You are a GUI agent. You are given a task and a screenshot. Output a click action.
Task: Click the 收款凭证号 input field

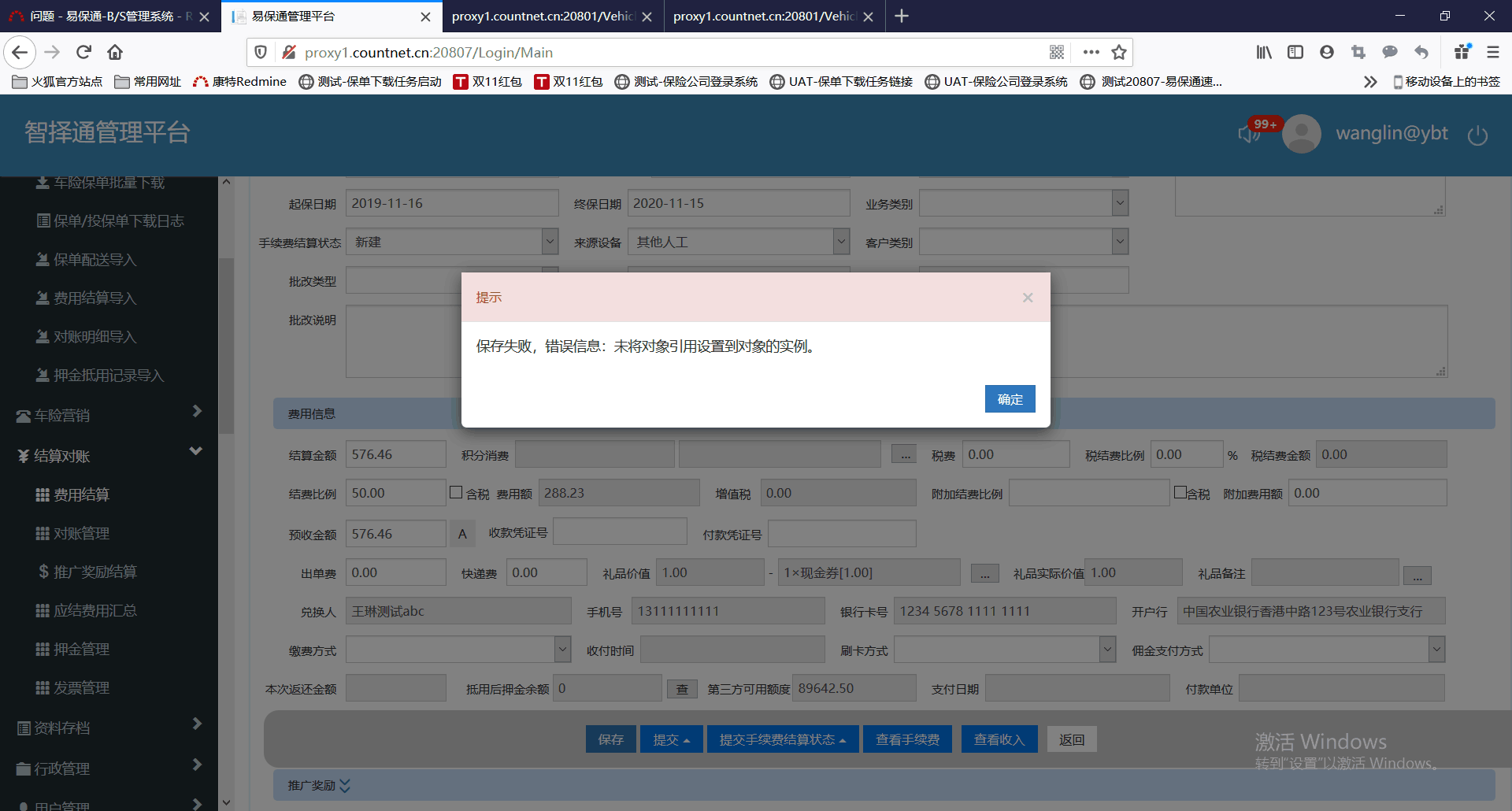coord(621,531)
